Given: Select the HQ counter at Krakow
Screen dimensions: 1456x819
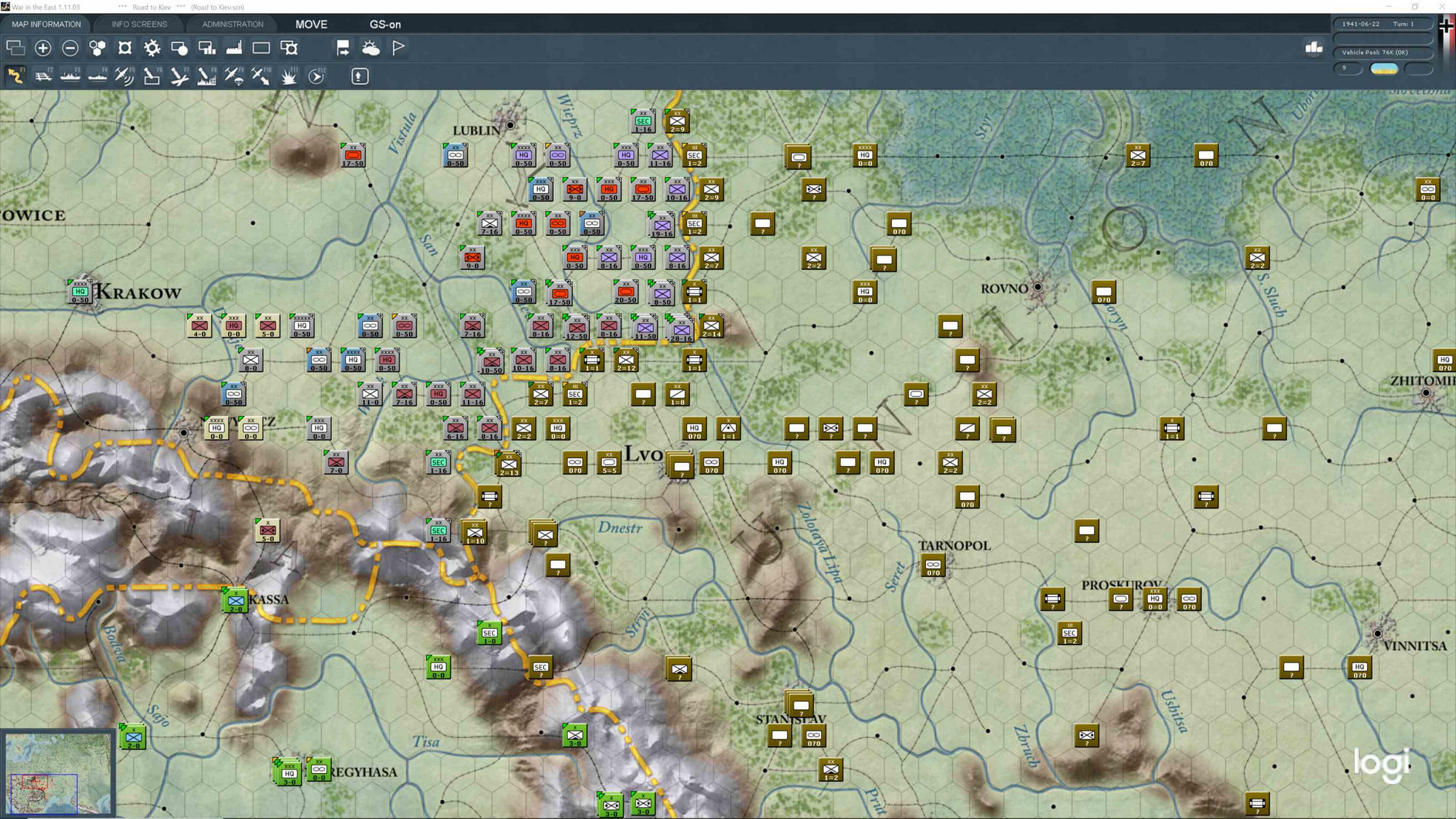Looking at the screenshot, I should pyautogui.click(x=79, y=292).
